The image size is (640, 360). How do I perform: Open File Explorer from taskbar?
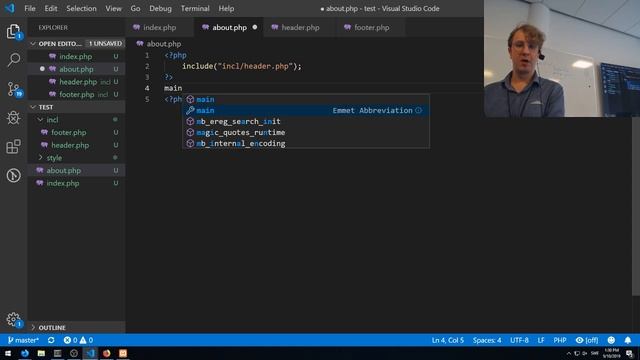pos(41,353)
